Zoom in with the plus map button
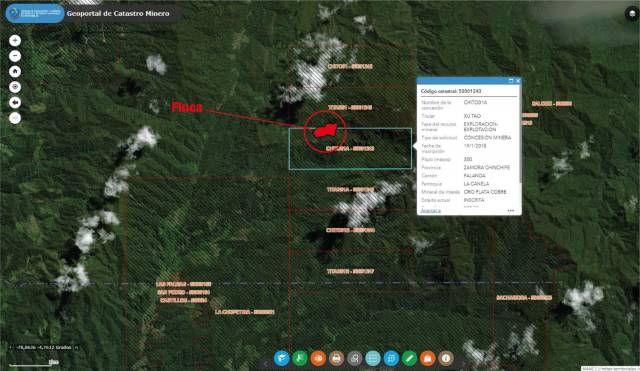Viewport: 640px width, 371px height. (15, 40)
